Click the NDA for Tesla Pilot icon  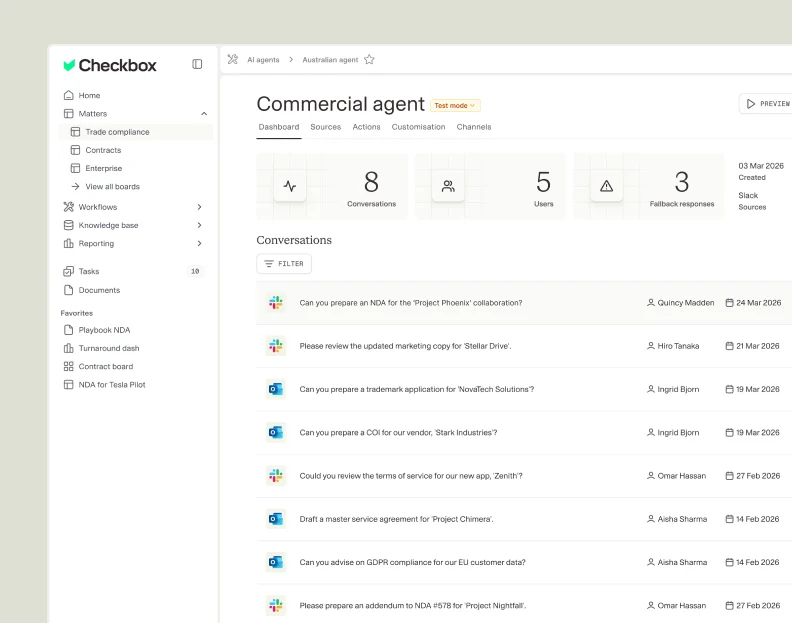69,385
